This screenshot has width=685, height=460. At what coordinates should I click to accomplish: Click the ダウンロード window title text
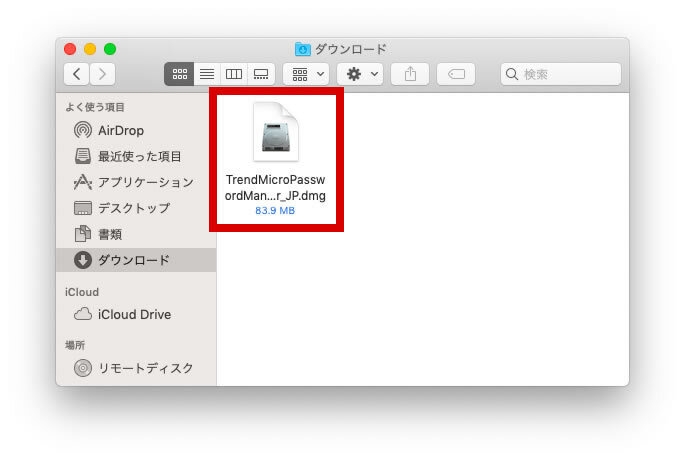(351, 49)
